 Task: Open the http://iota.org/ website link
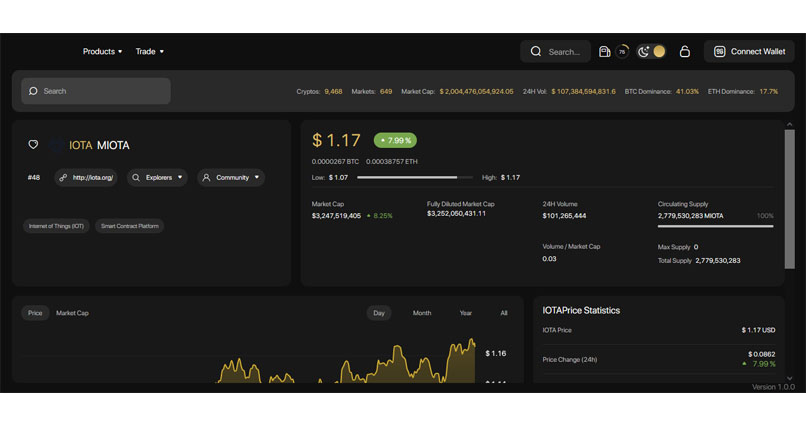[86, 177]
